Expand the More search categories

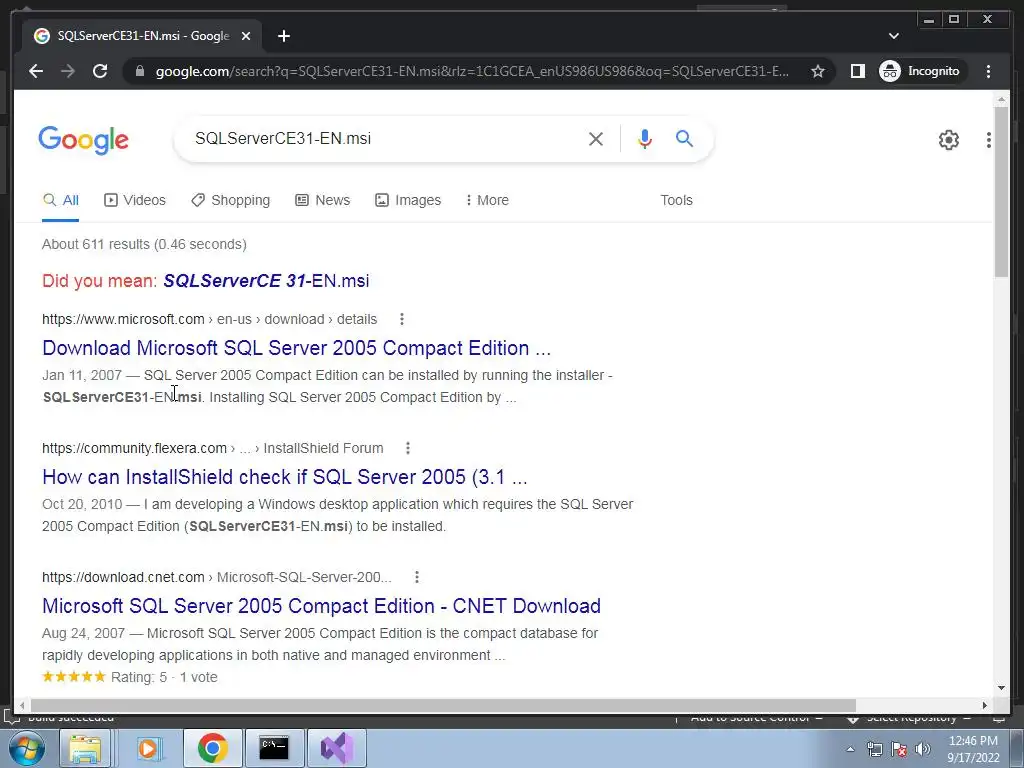[x=487, y=200]
